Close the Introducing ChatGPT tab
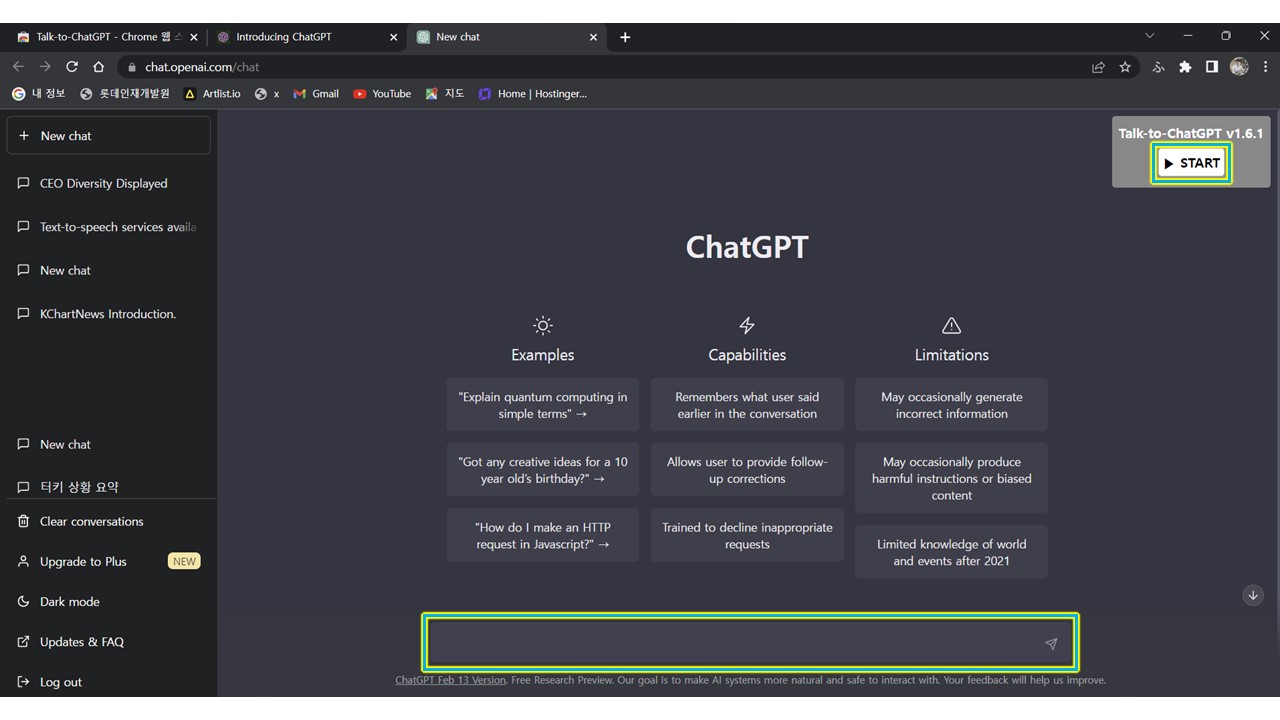Image resolution: width=1280 pixels, height=720 pixels. click(393, 37)
